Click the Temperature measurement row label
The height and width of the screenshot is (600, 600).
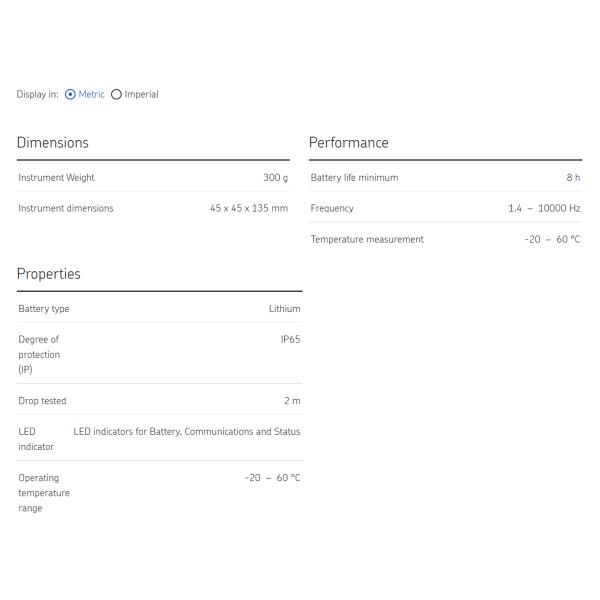367,240
